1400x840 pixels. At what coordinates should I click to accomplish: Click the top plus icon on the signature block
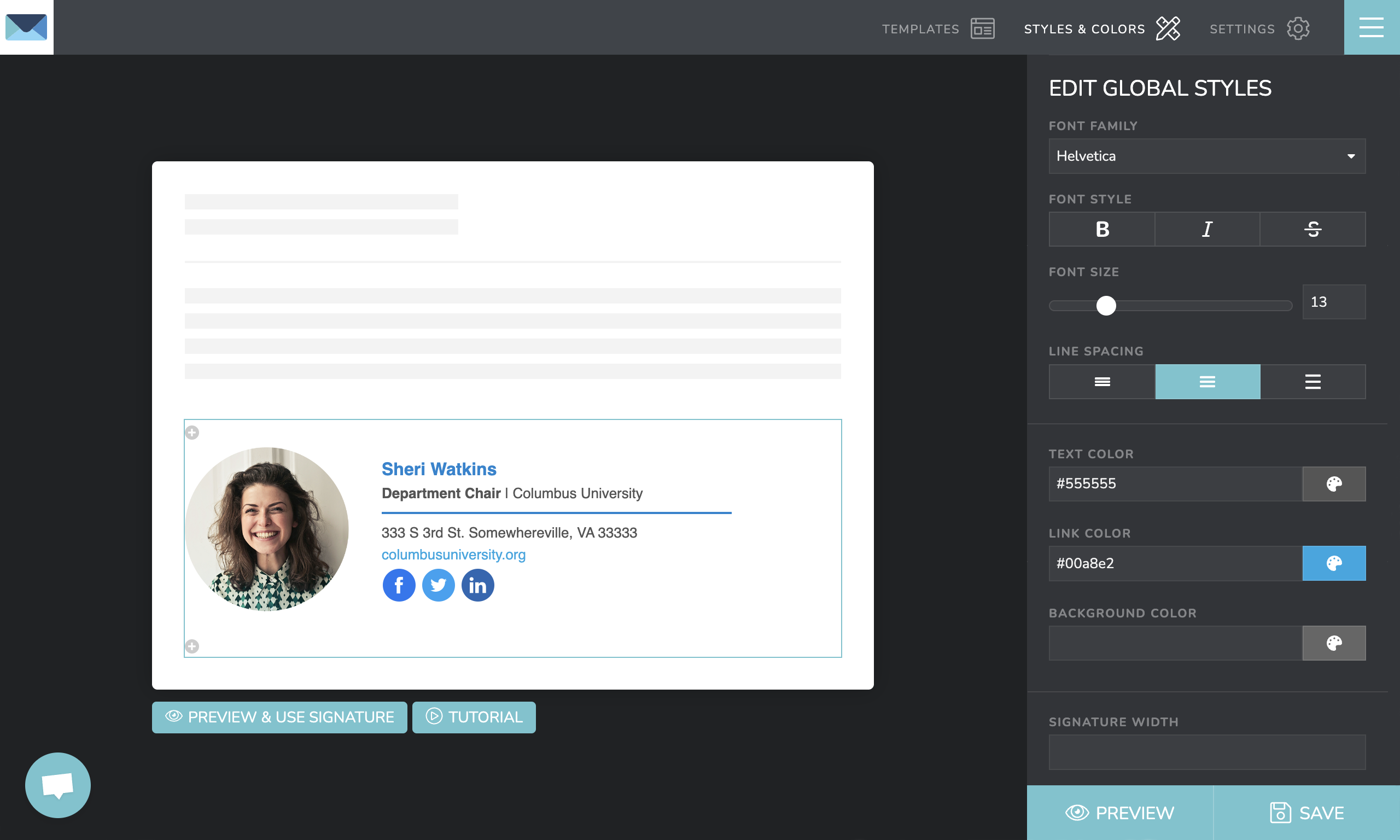(192, 433)
